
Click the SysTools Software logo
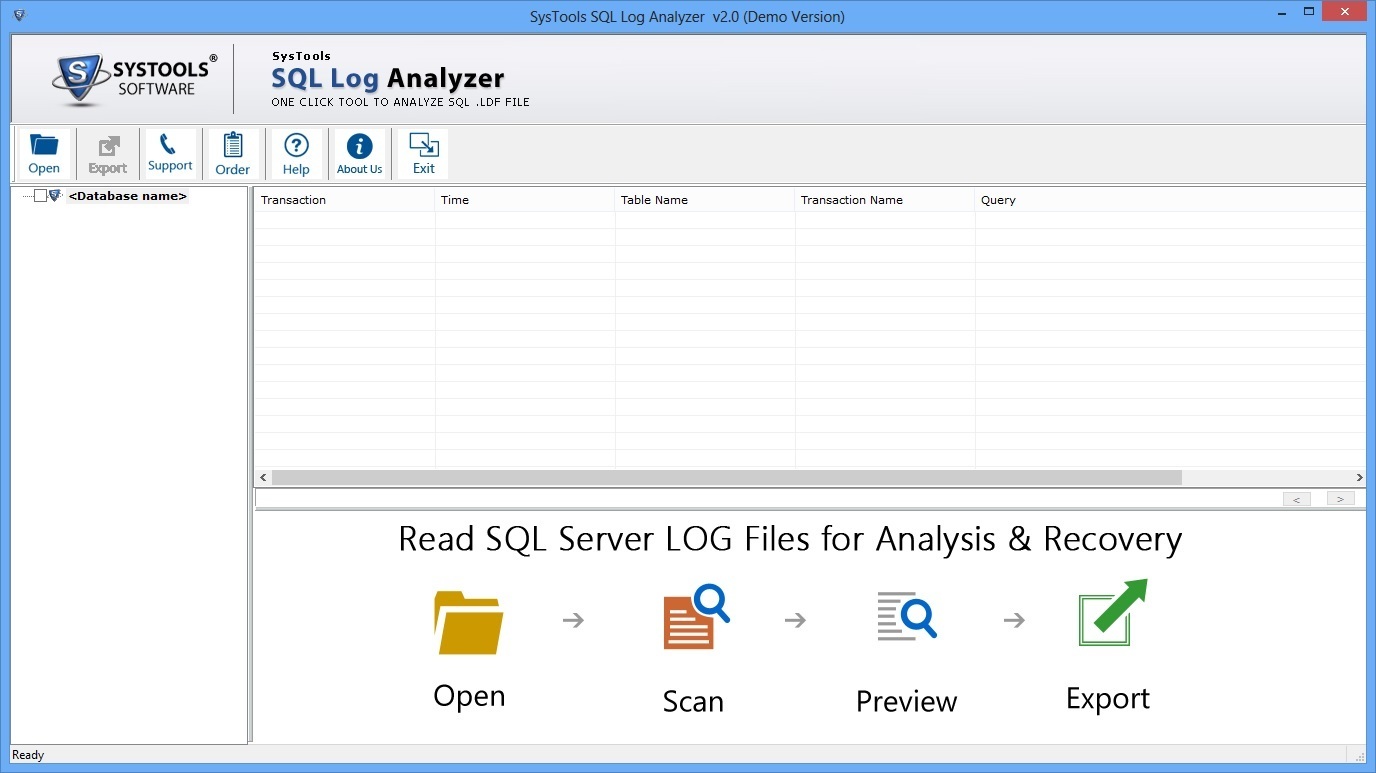(x=133, y=80)
